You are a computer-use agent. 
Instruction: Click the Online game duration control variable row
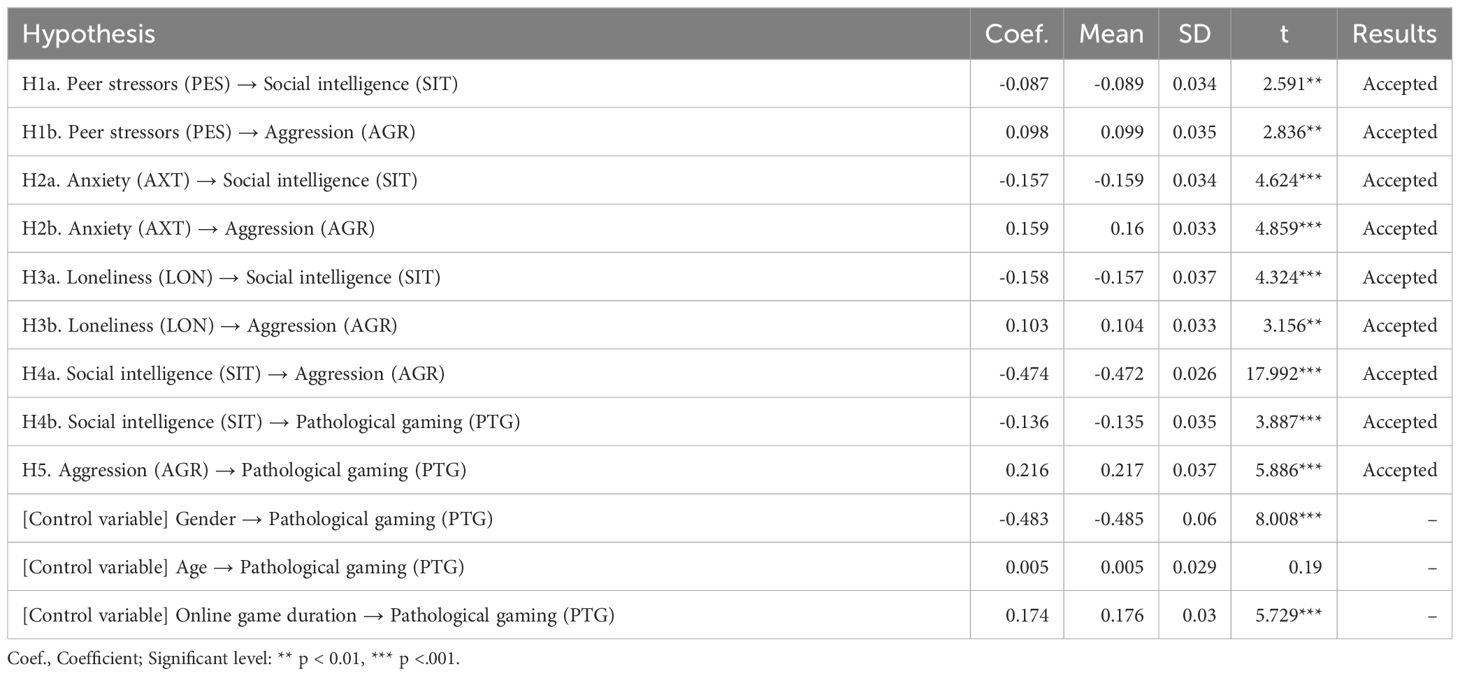(x=730, y=615)
